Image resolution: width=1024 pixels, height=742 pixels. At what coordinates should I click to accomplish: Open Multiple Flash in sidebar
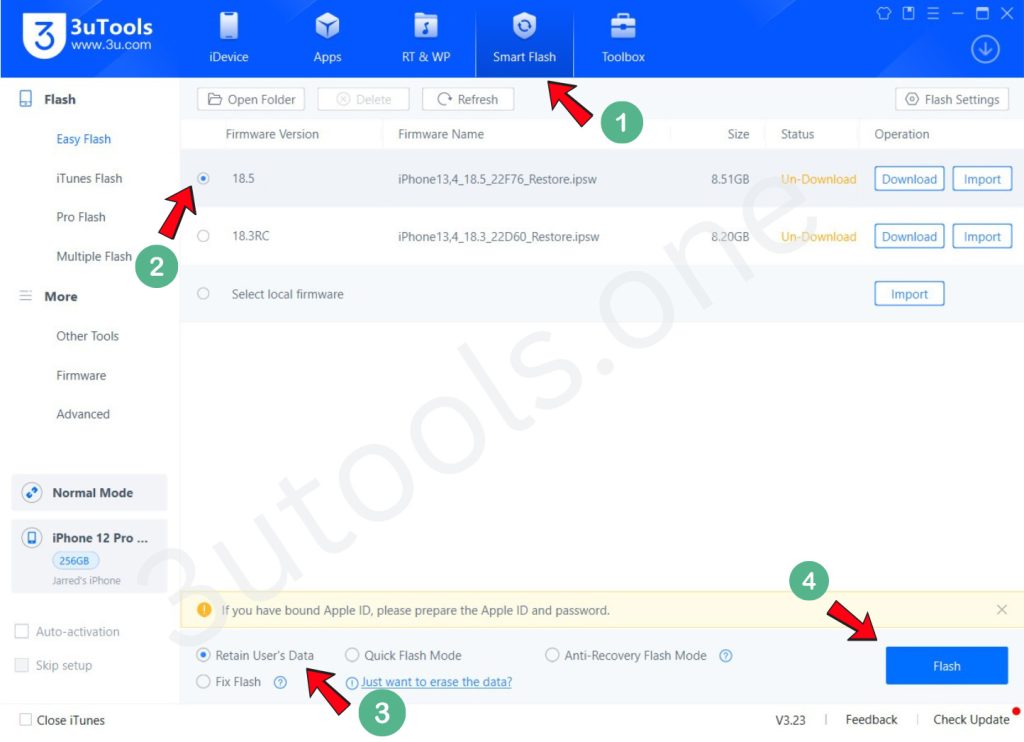click(94, 256)
